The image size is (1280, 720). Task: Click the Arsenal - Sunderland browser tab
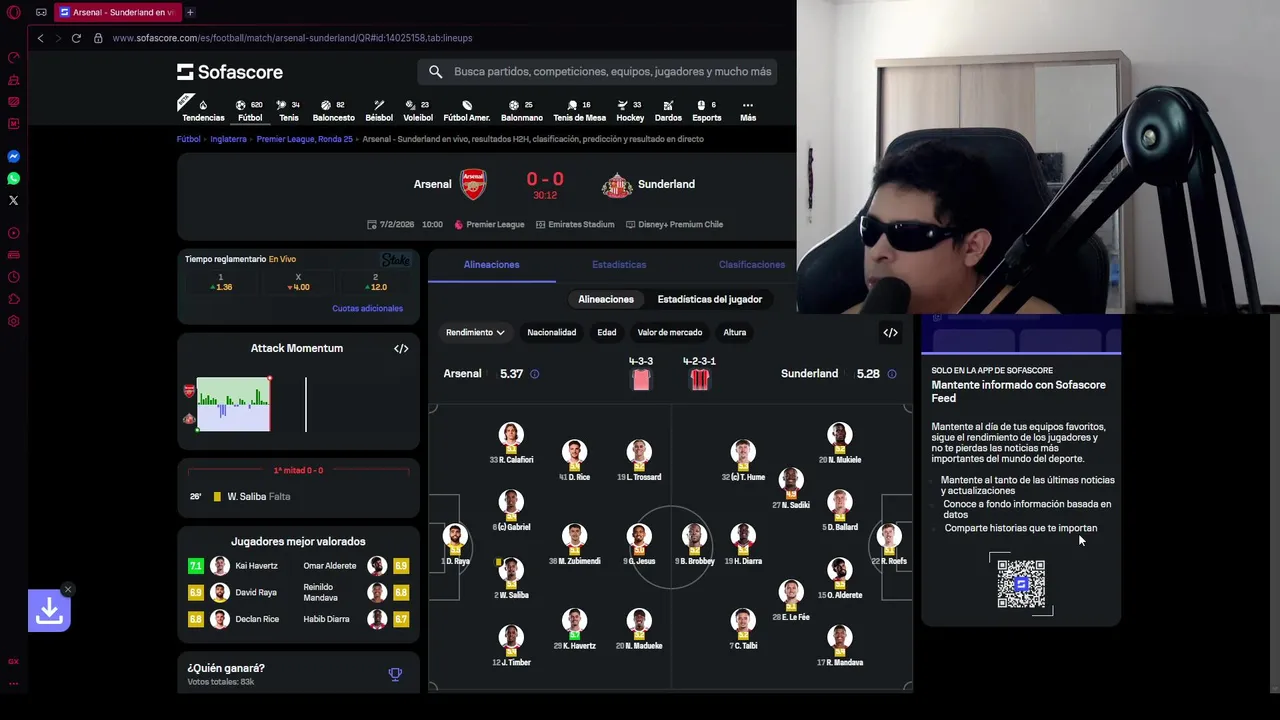(x=116, y=12)
